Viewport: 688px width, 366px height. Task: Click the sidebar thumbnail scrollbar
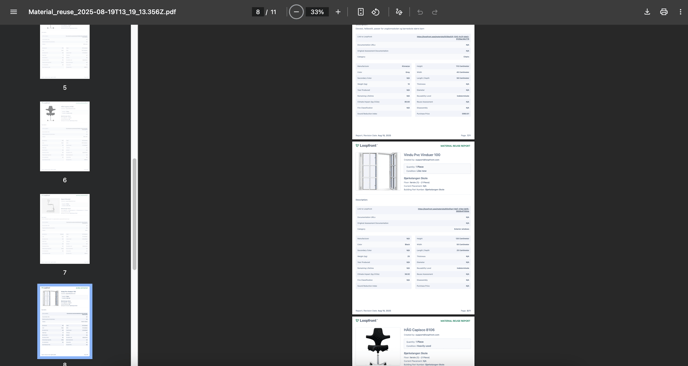[135, 214]
